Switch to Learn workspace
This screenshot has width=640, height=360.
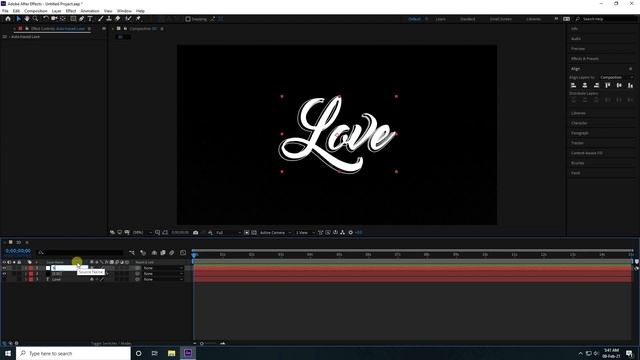point(440,19)
